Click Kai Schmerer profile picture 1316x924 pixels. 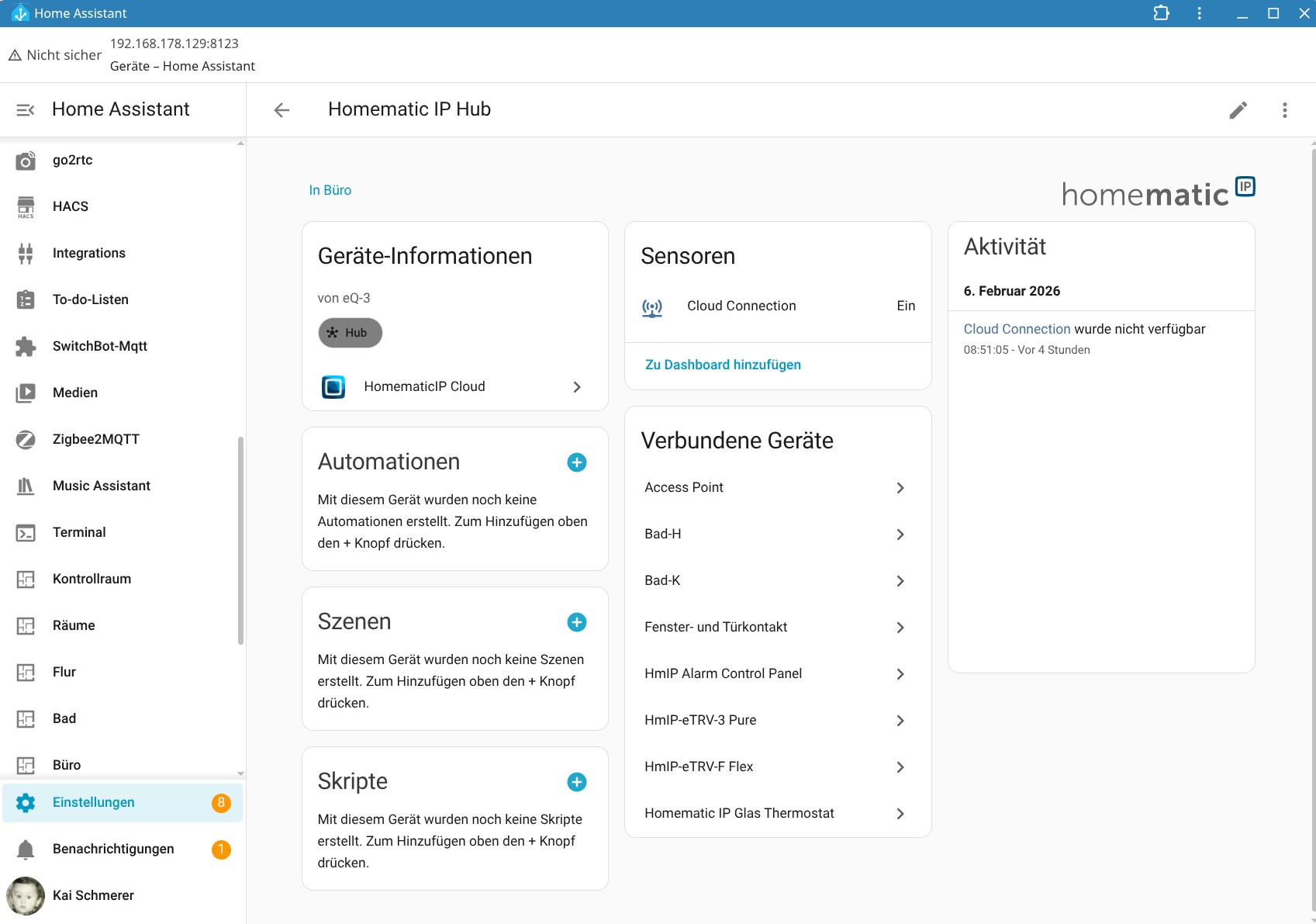(26, 895)
